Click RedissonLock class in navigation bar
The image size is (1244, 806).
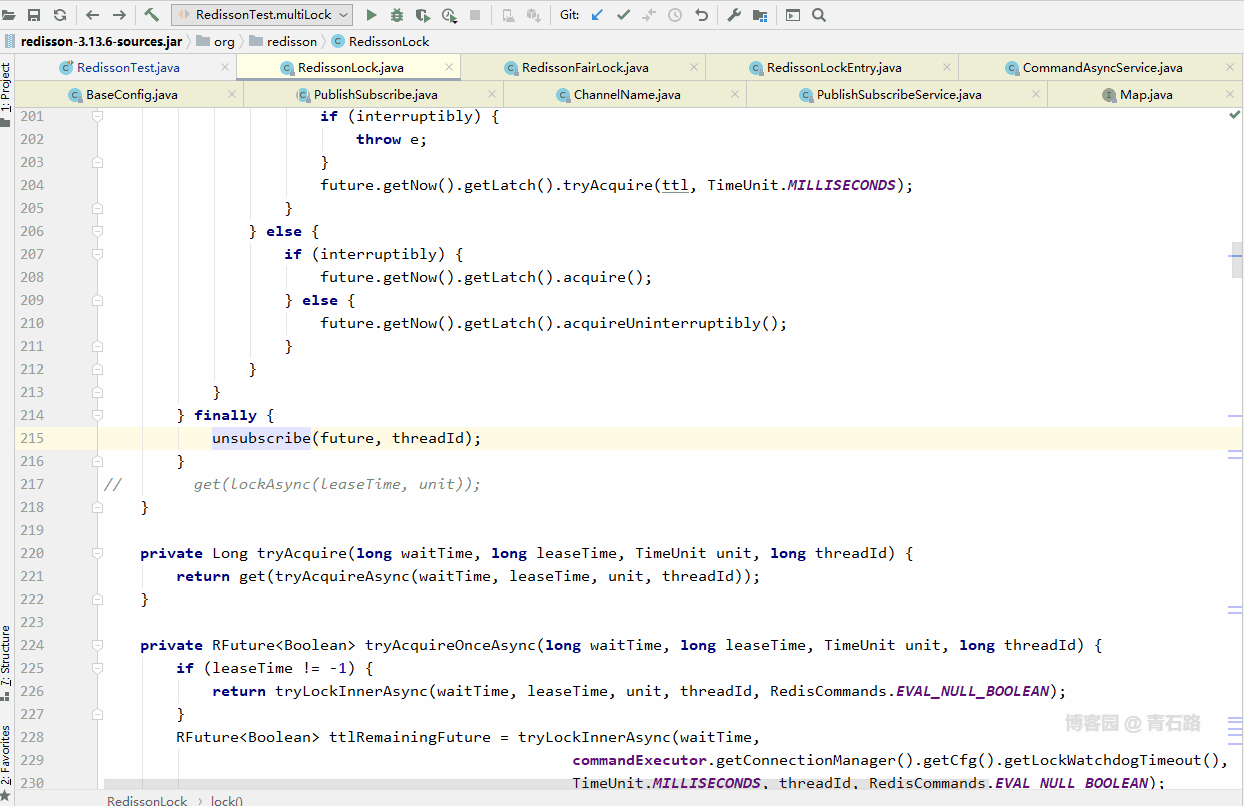pos(380,41)
